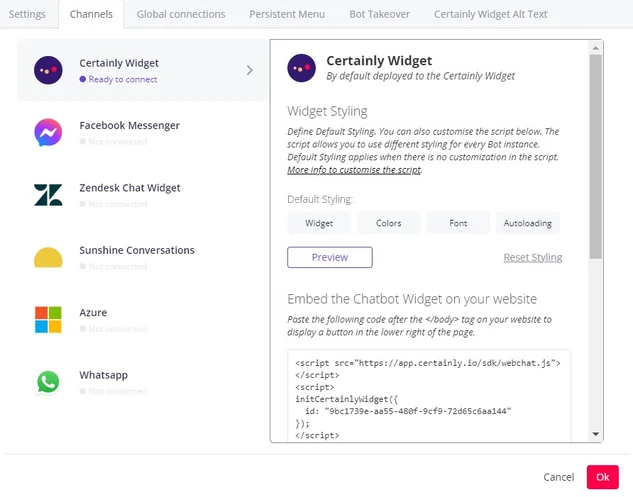This screenshot has height=497, width=633.
Task: Click inside the embed script code box
Action: point(429,396)
